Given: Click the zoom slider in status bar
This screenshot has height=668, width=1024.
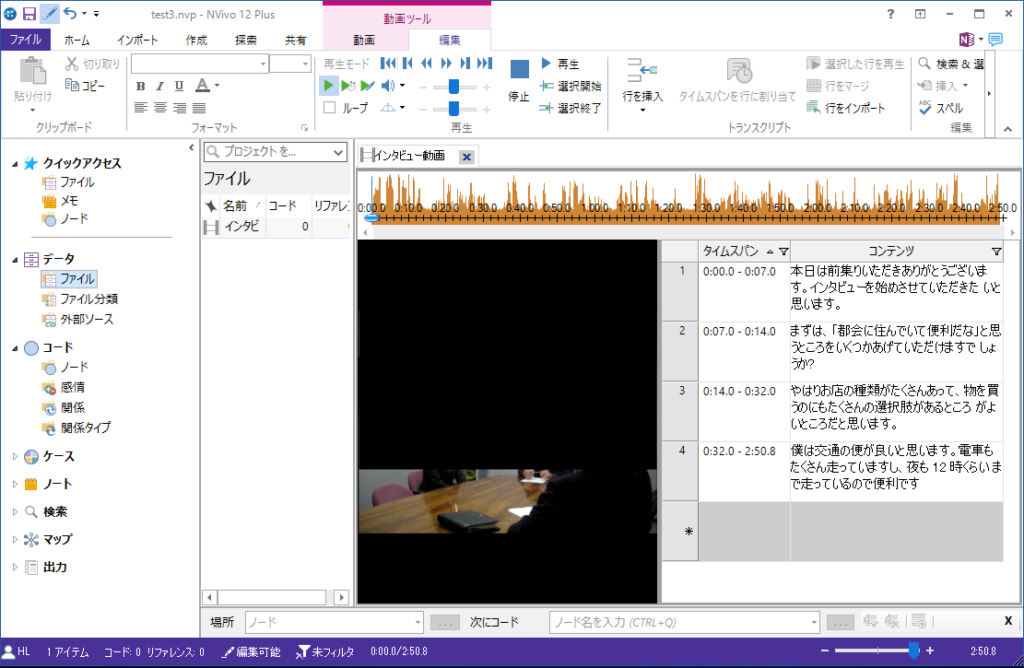Looking at the screenshot, I should (913, 651).
